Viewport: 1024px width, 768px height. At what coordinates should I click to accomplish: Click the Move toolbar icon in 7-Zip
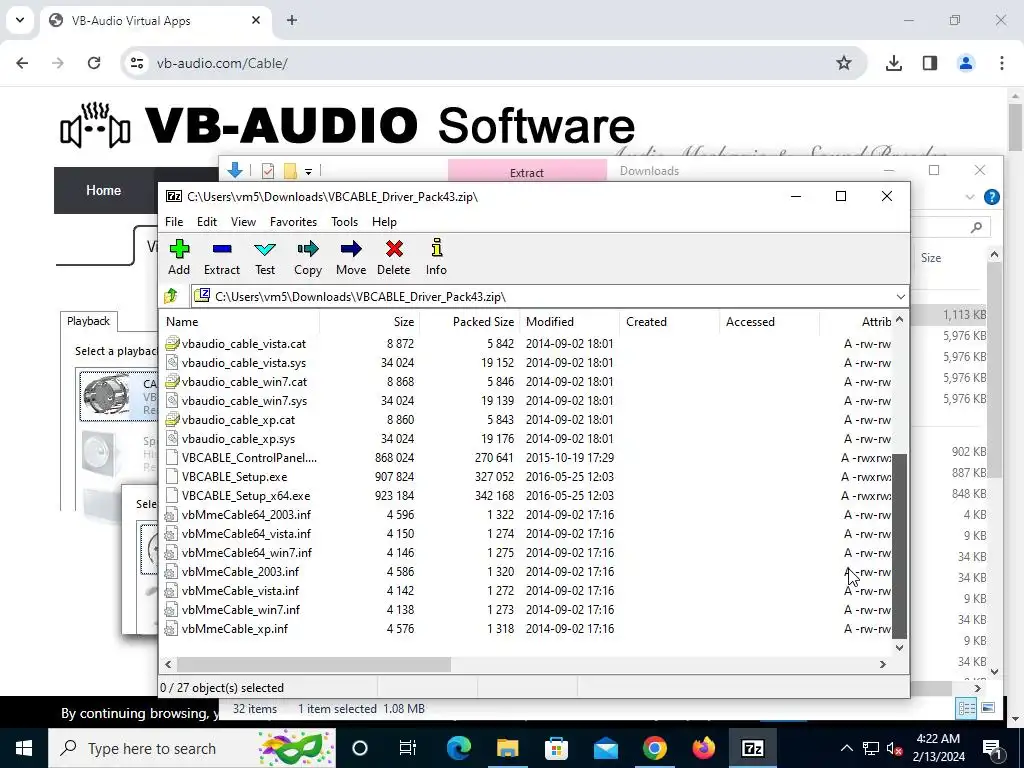click(351, 257)
